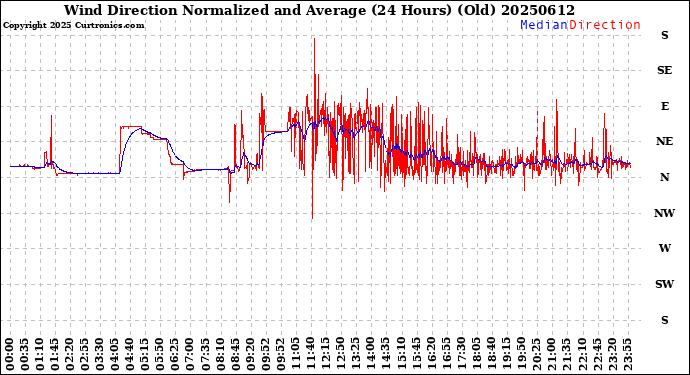This screenshot has width=690, height=375.
Task: Click the 04:40 time axis label
Action: [x=130, y=354]
